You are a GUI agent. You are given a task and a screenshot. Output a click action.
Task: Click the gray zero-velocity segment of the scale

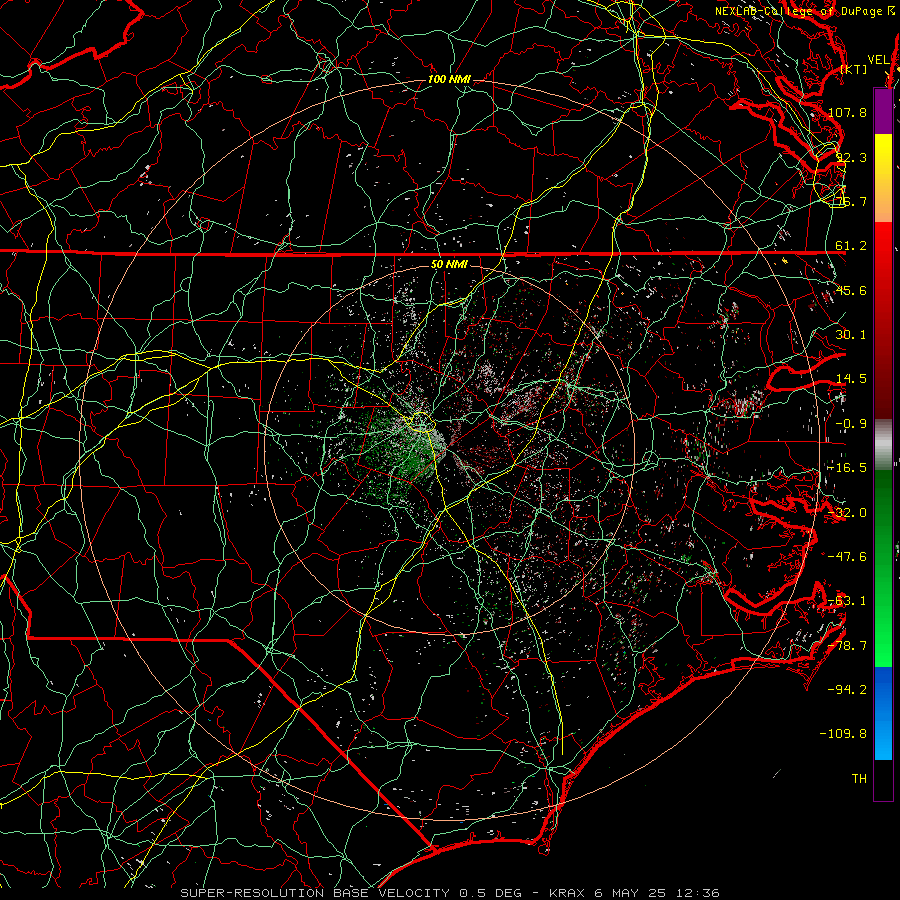pos(883,445)
